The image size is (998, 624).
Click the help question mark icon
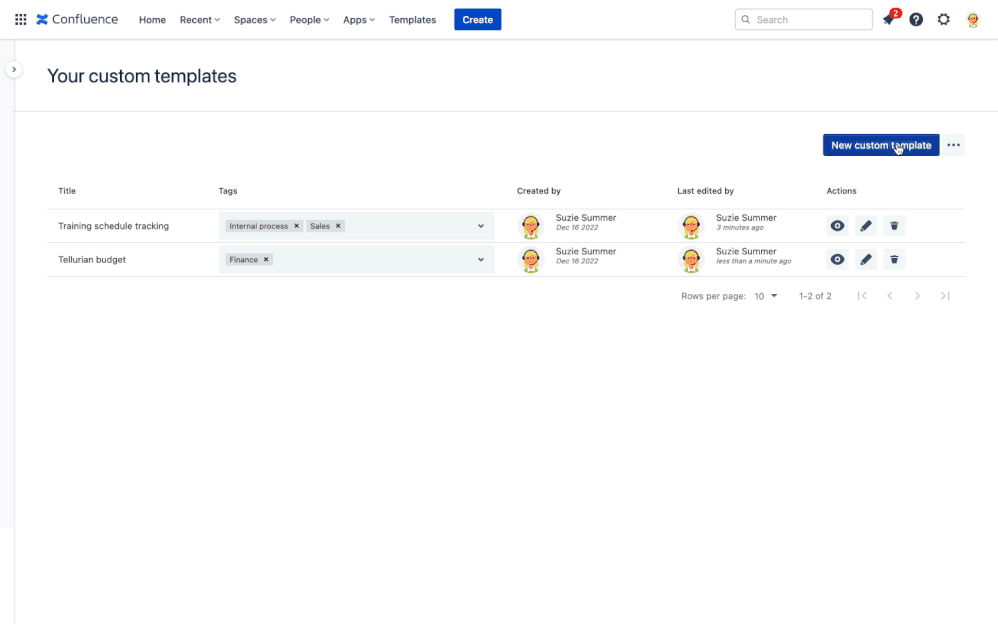(916, 19)
